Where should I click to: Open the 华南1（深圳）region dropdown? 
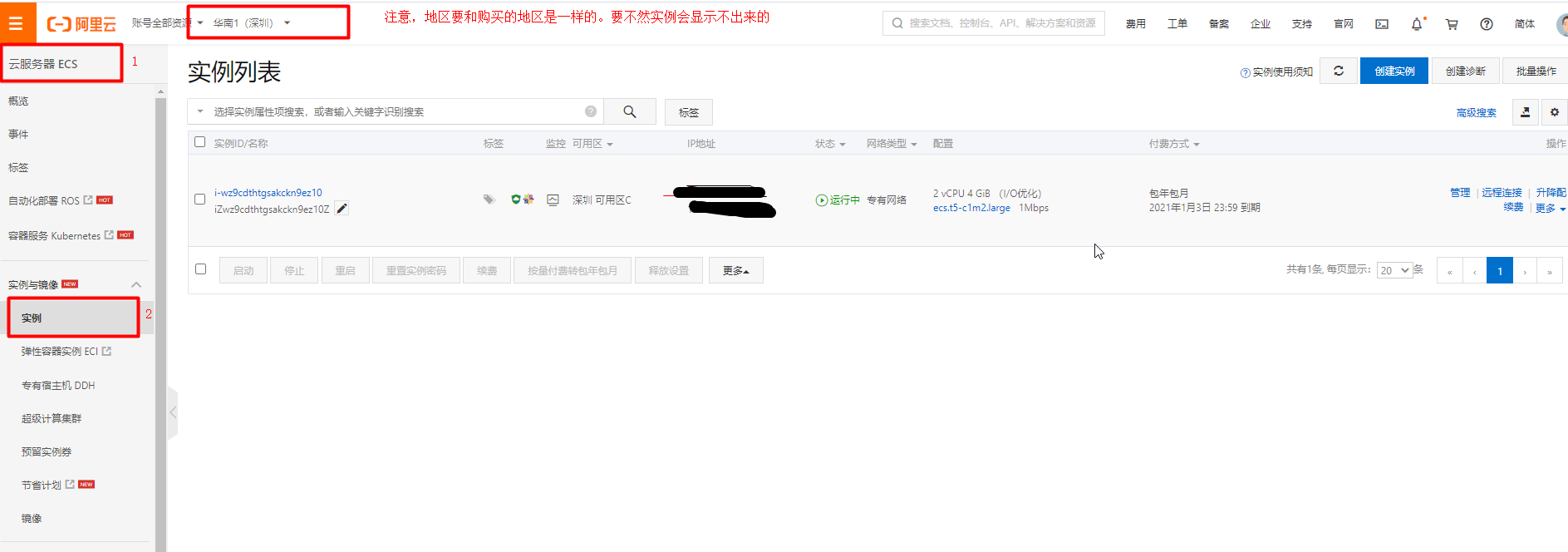[252, 23]
